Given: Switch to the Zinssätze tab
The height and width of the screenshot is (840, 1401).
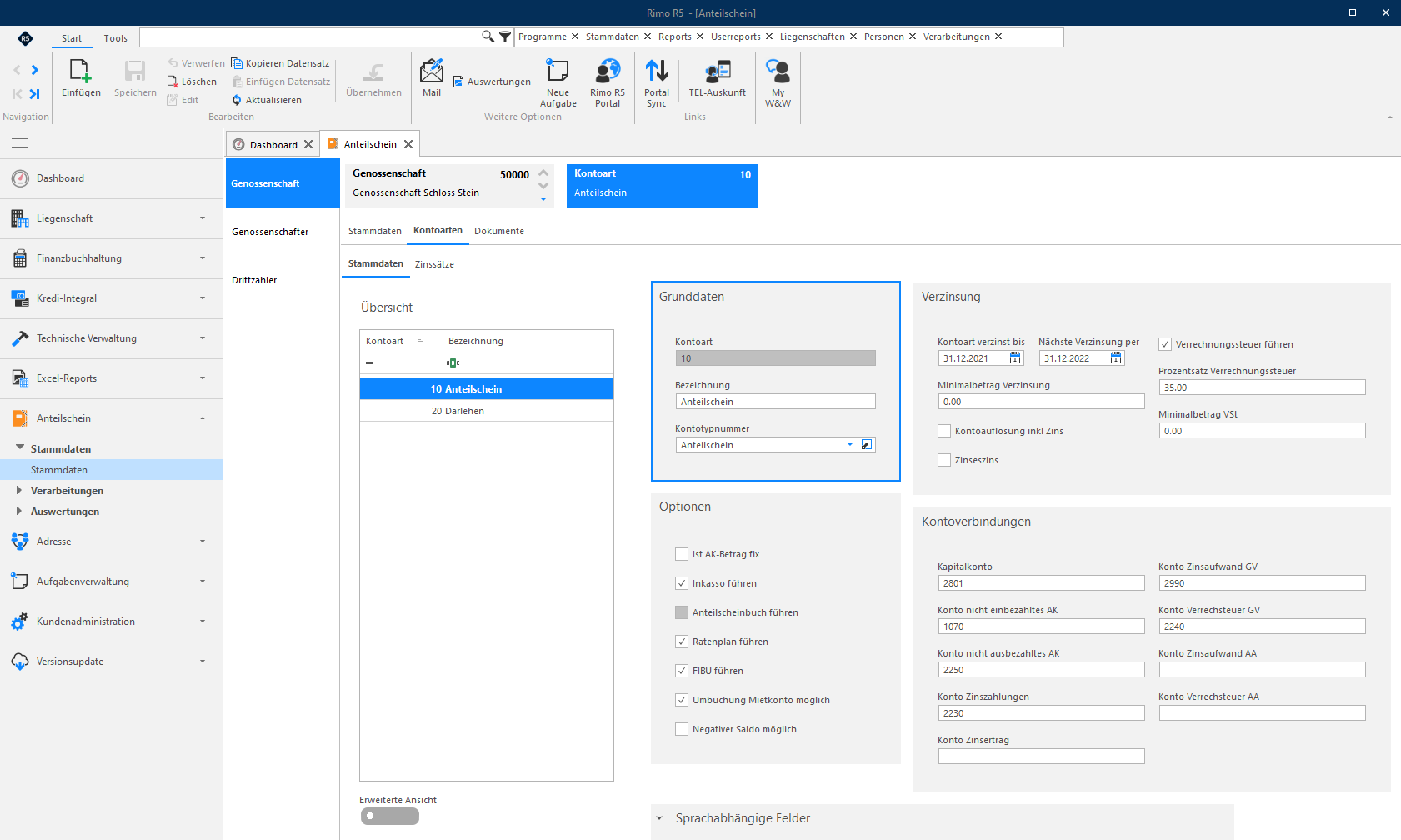Looking at the screenshot, I should pos(434,264).
